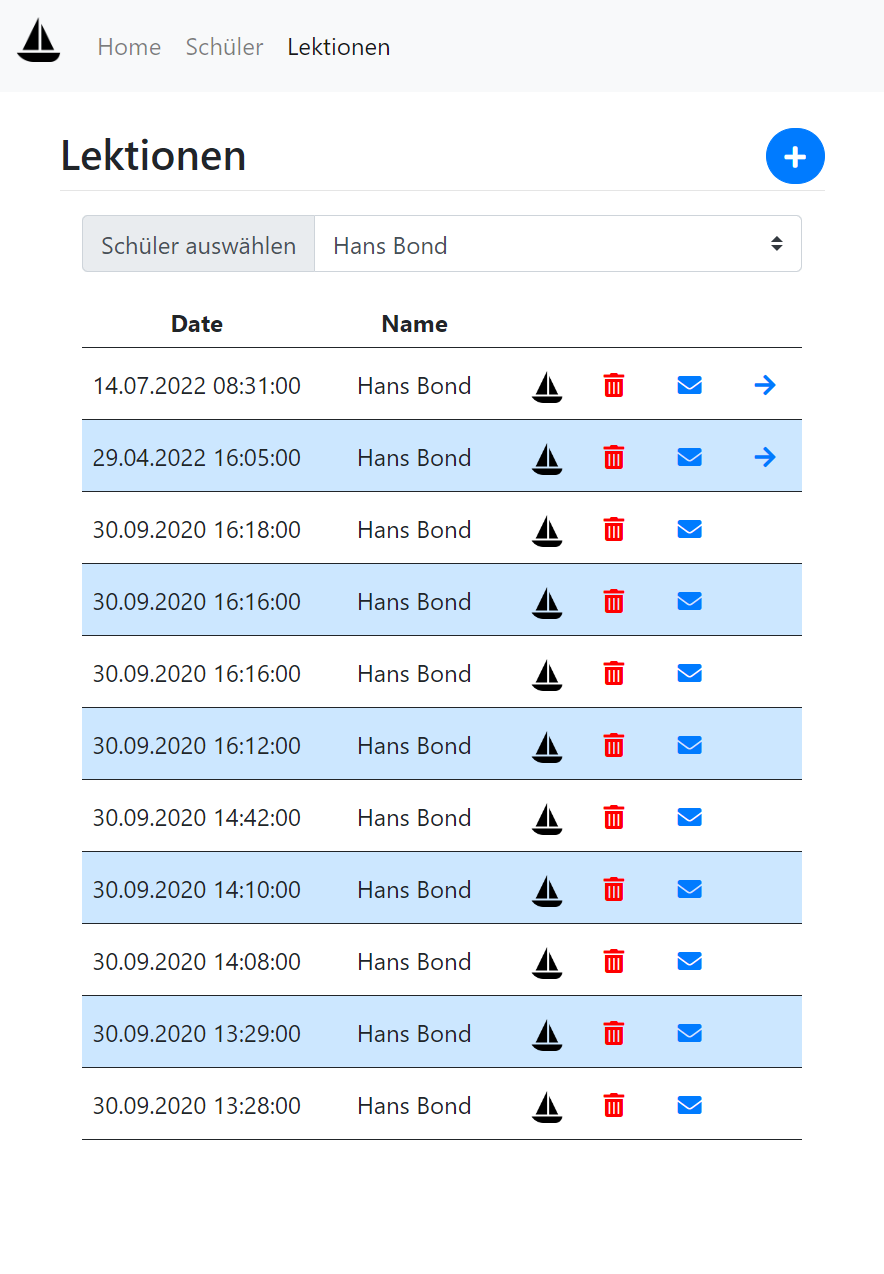Screen dimensions: 884x1274
Task: Open sailboat icon for 30.09.2020 14:10:00 lesson
Action: (x=547, y=890)
